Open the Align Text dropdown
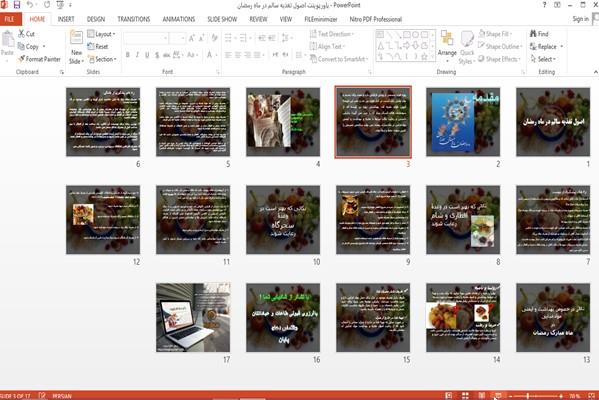The image size is (599, 400). click(x=327, y=47)
